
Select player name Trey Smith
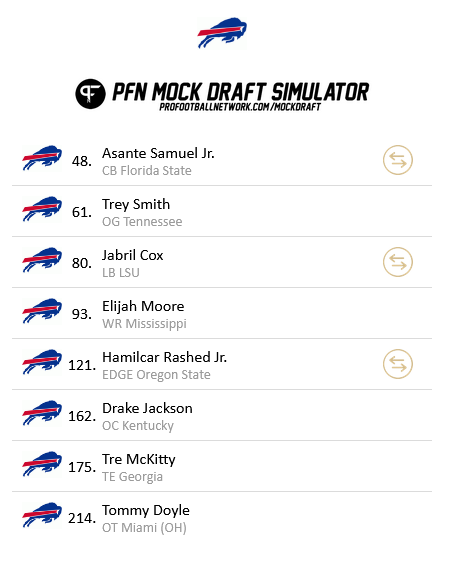[x=136, y=204]
